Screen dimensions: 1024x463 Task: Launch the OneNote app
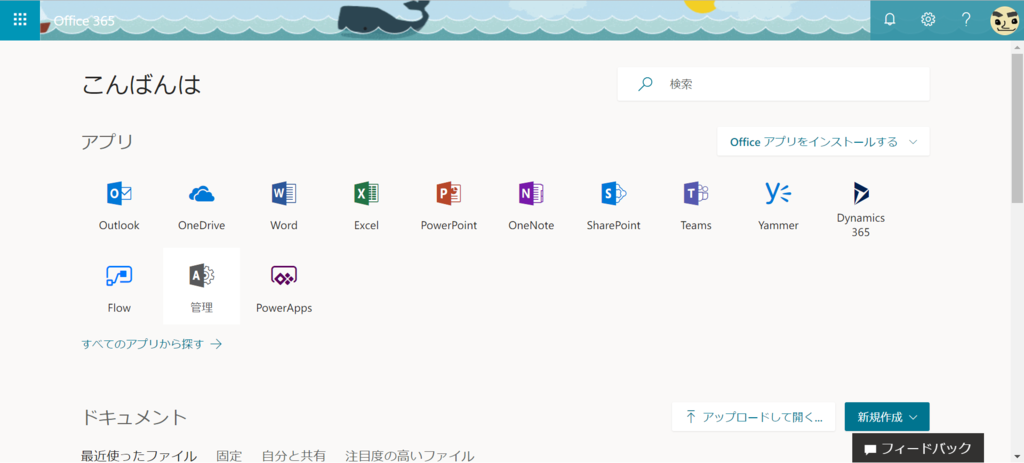(531, 207)
